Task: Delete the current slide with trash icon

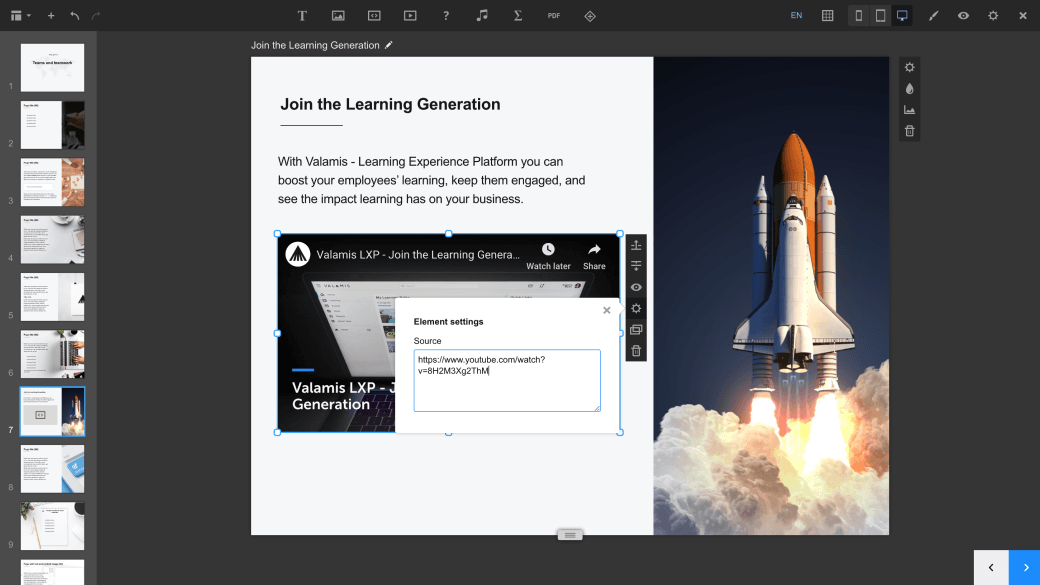Action: 909,131
